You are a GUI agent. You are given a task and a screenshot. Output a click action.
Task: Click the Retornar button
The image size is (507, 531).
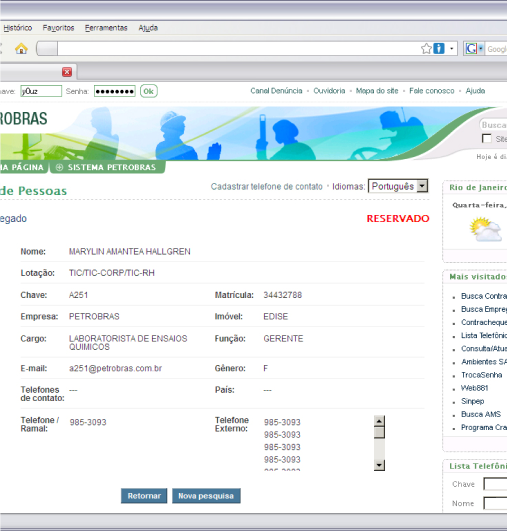coord(144,496)
